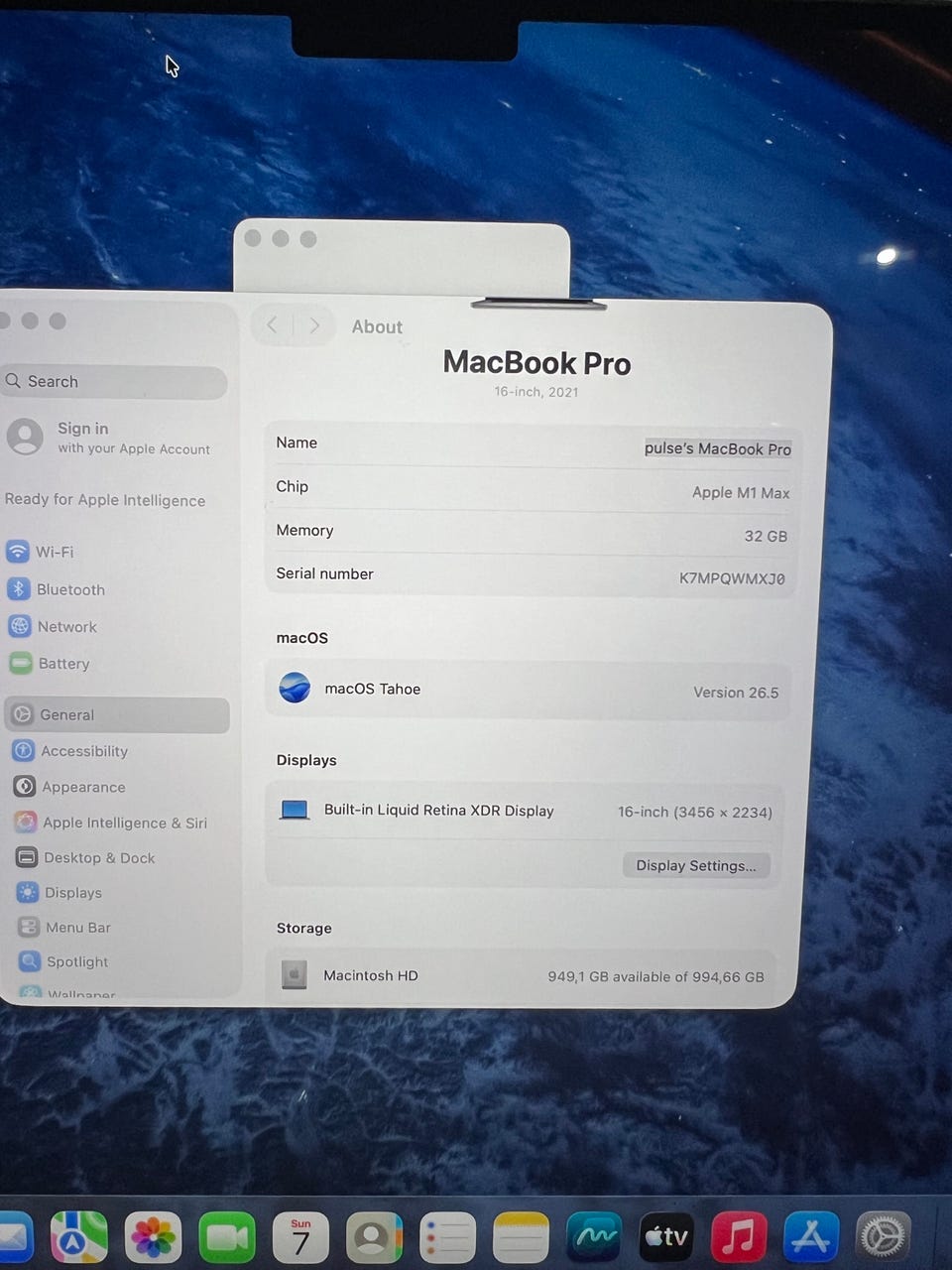Click the Apple Account avatar icon
This screenshot has width=952, height=1270.
pos(25,437)
